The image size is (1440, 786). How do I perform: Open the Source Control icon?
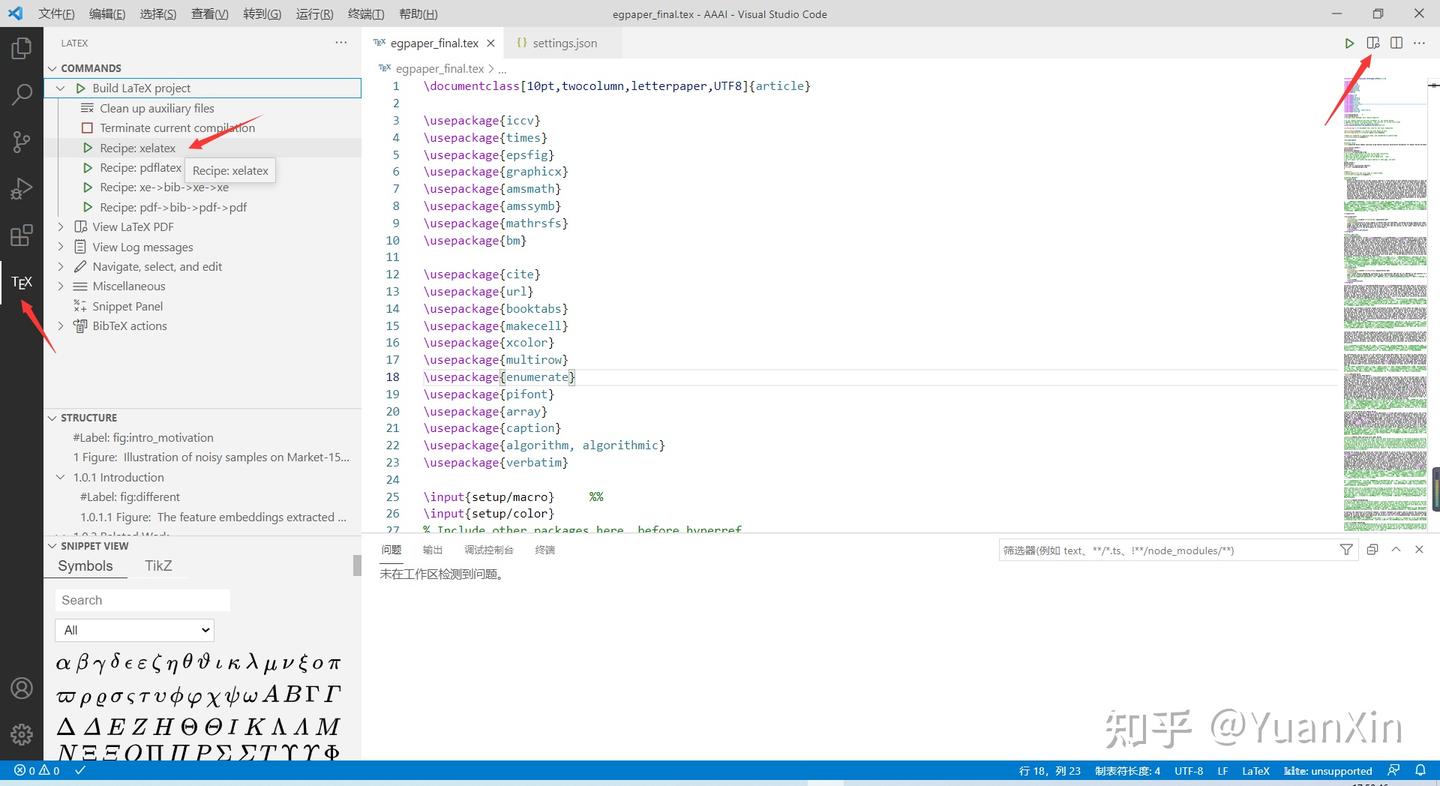point(21,142)
